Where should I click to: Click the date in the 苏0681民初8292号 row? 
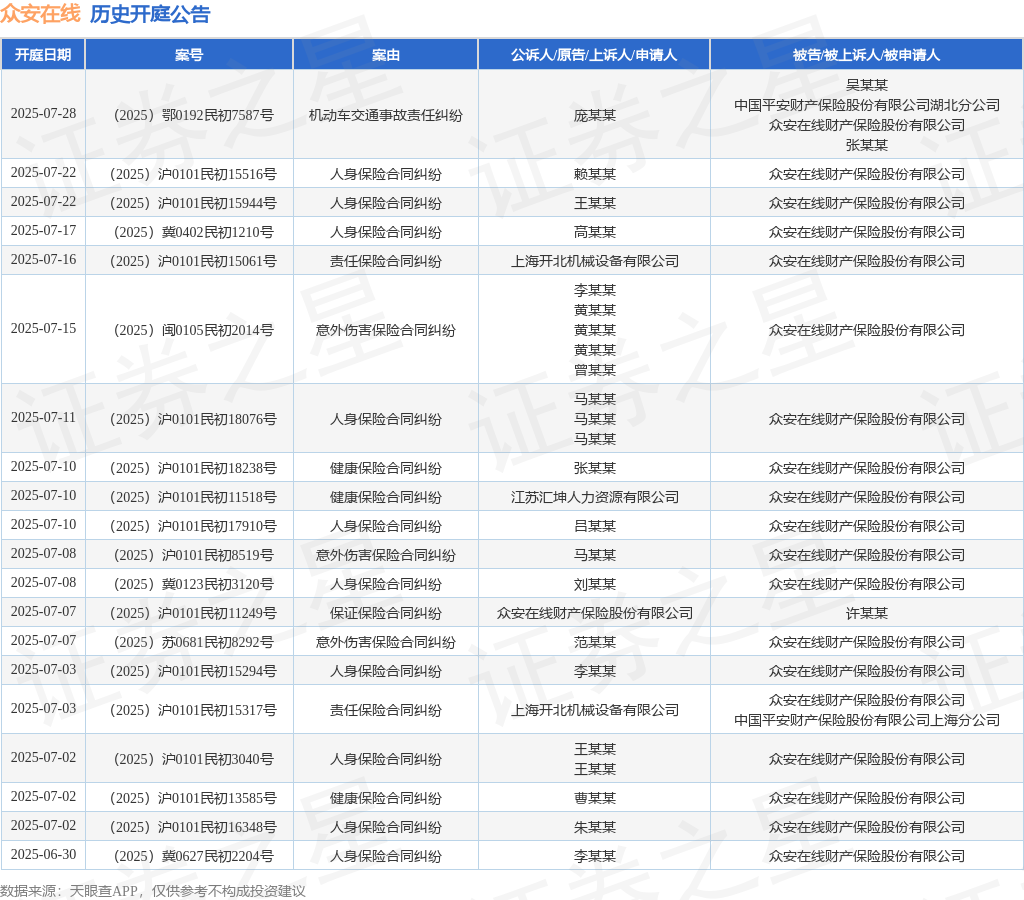[43, 641]
